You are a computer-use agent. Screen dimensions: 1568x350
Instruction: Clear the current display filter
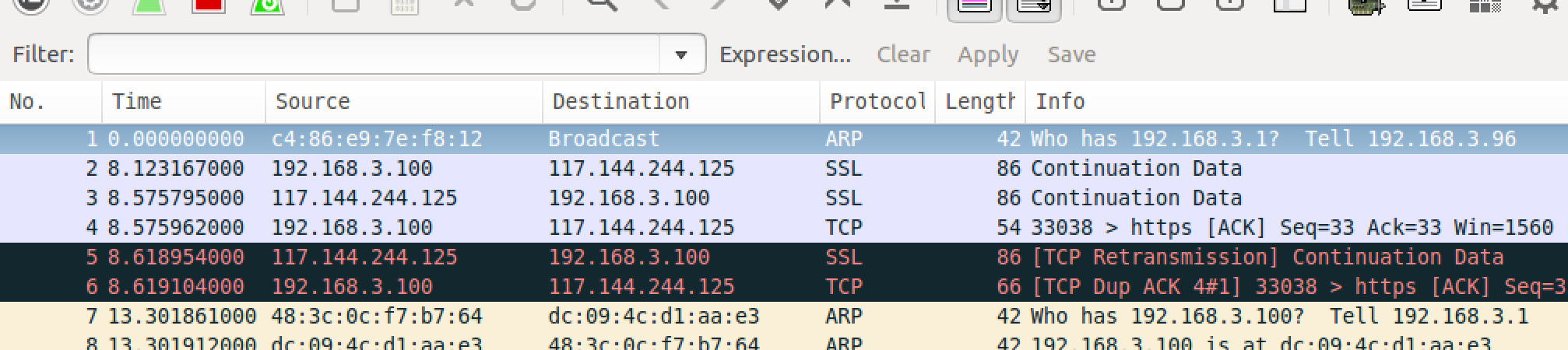[x=903, y=54]
